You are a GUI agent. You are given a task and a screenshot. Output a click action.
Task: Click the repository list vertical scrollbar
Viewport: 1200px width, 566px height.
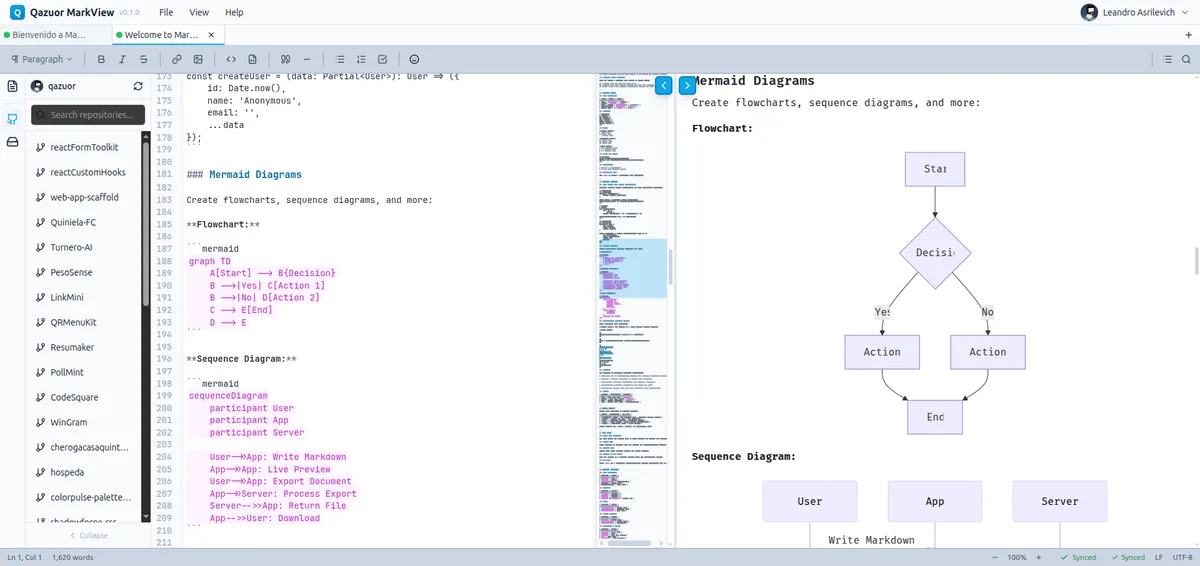tap(146, 225)
